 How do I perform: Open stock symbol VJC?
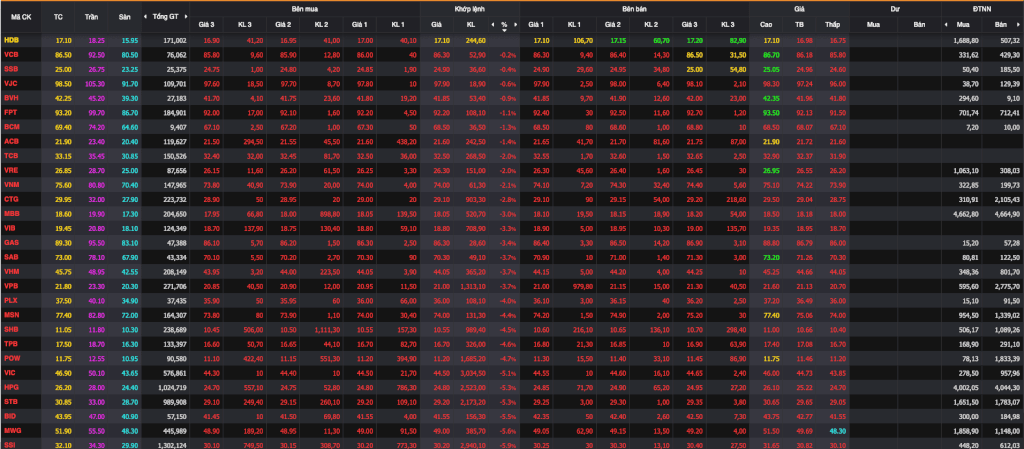coord(11,83)
